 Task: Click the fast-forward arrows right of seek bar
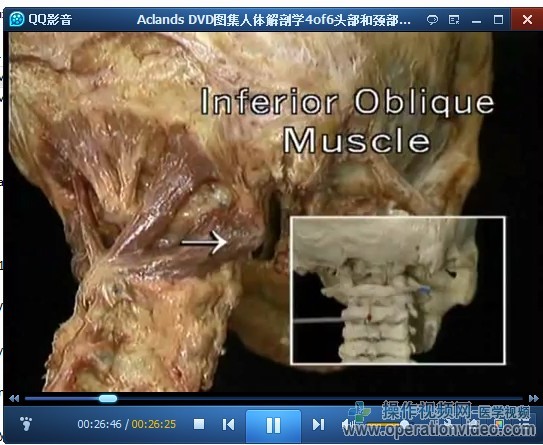click(534, 398)
